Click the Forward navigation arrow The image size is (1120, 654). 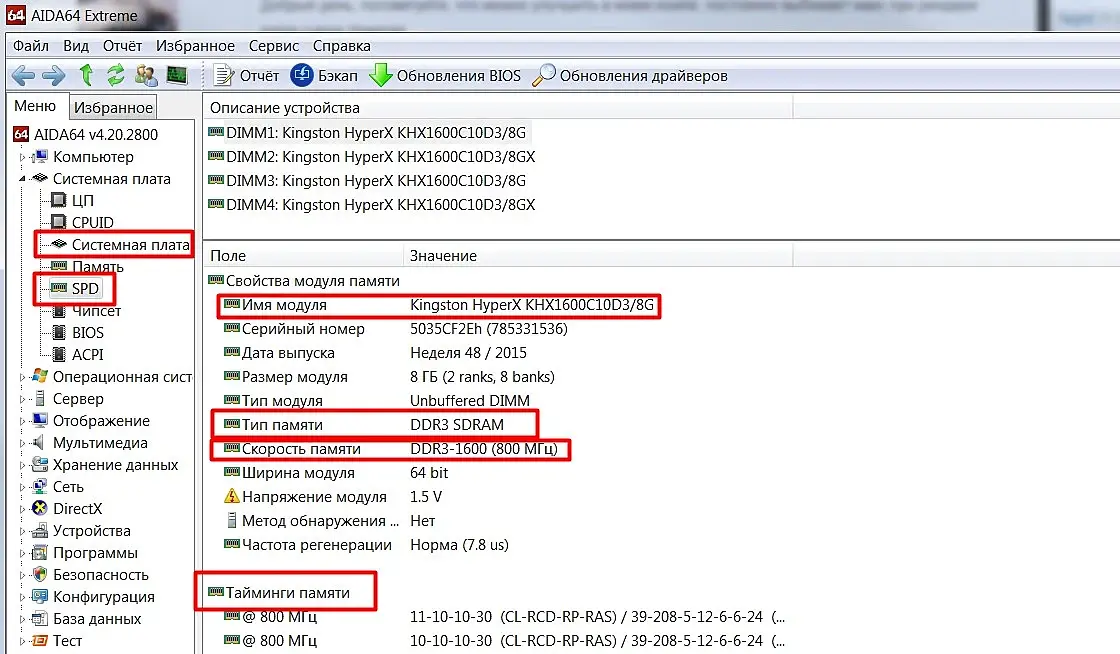(54, 75)
